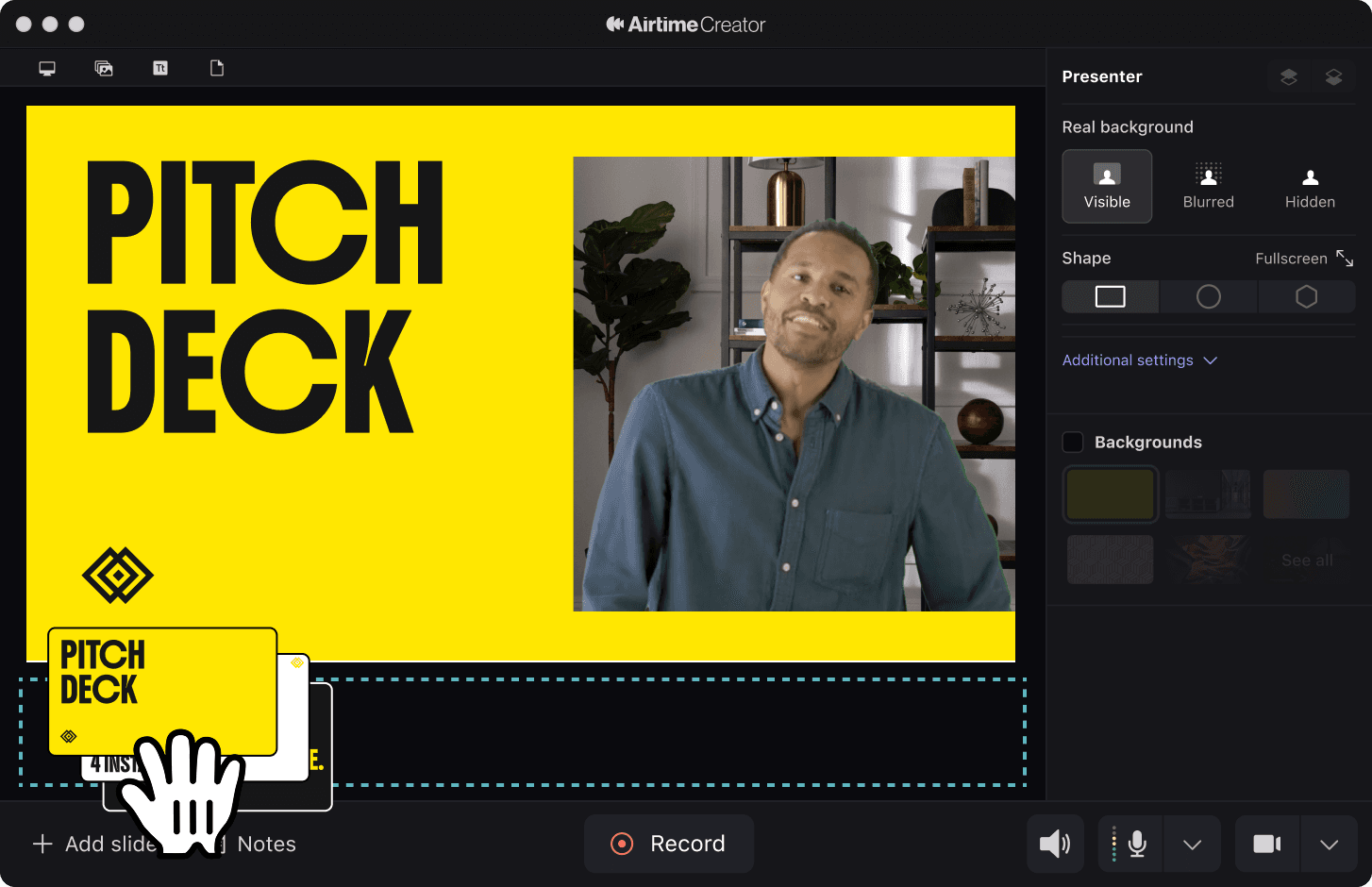
Task: Open the microphone selection dropdown
Action: pyautogui.click(x=1192, y=844)
